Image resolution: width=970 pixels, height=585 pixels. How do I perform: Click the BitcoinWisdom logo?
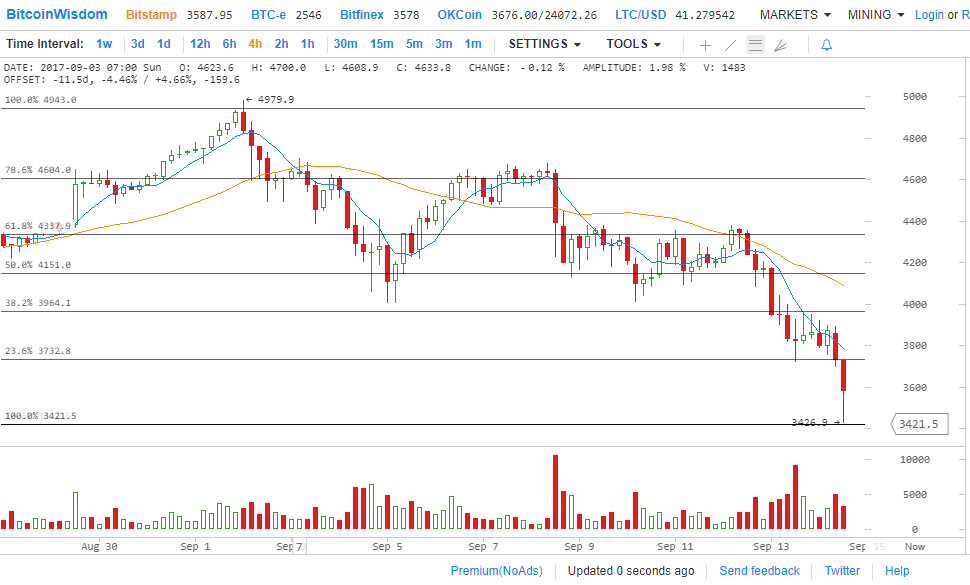pyautogui.click(x=57, y=15)
